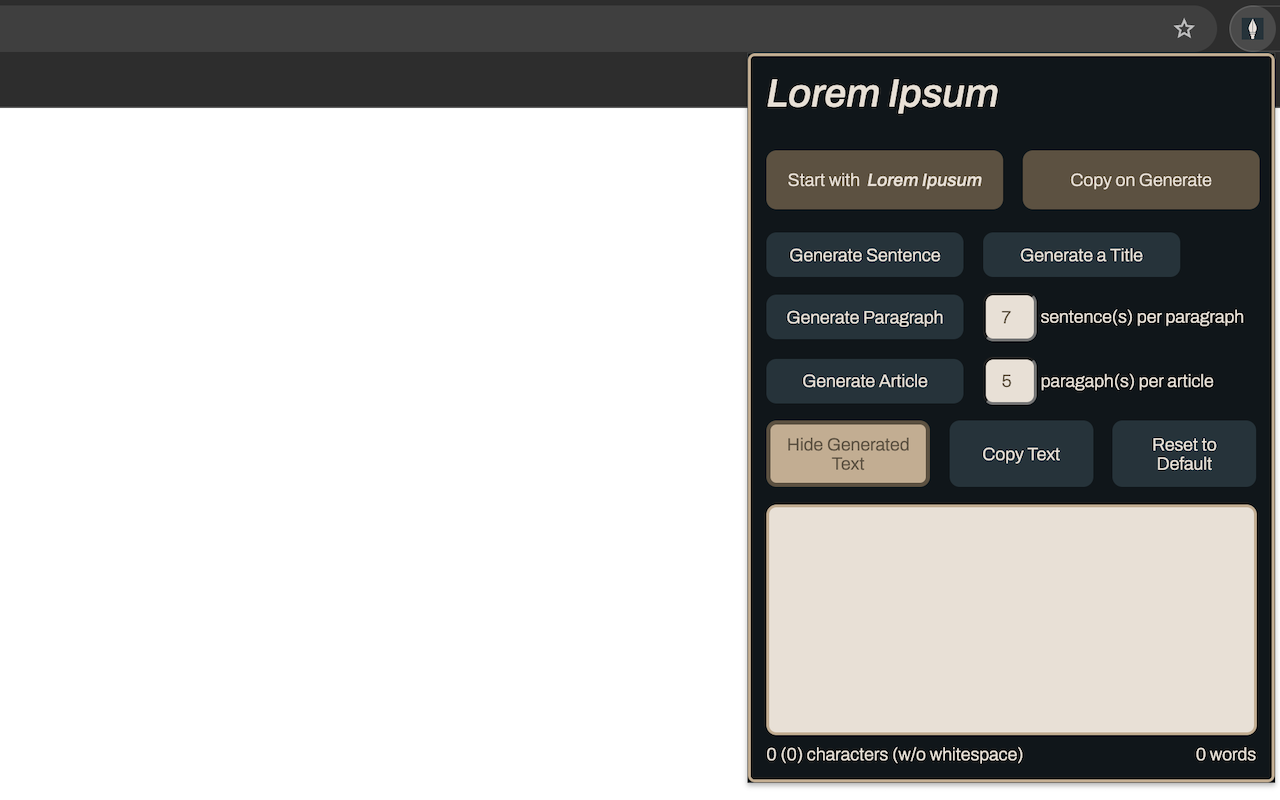Toggle the Start with Lorem Ipsum option
This screenshot has width=1280, height=800.
click(x=884, y=180)
